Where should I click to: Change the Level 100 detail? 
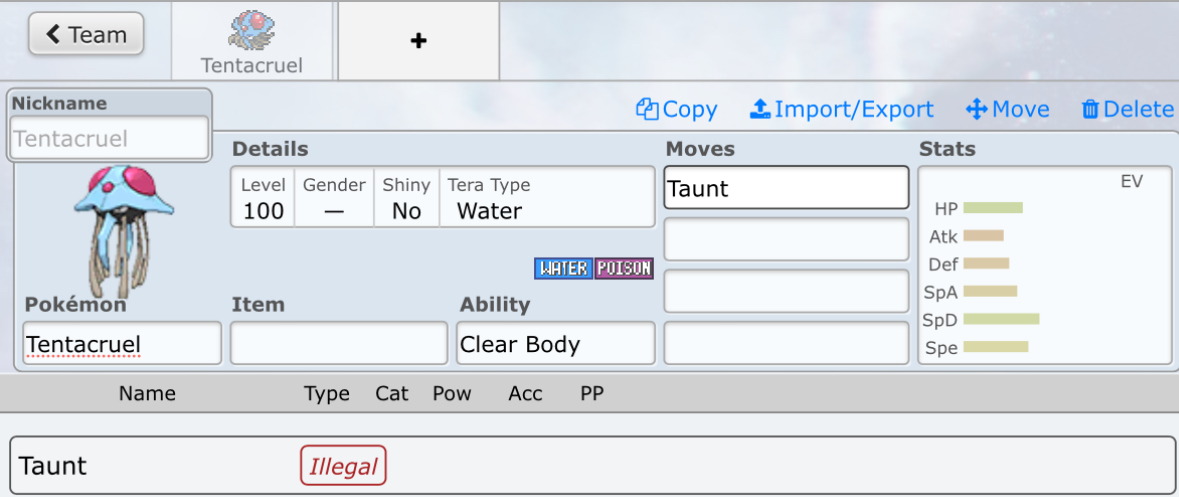(263, 198)
